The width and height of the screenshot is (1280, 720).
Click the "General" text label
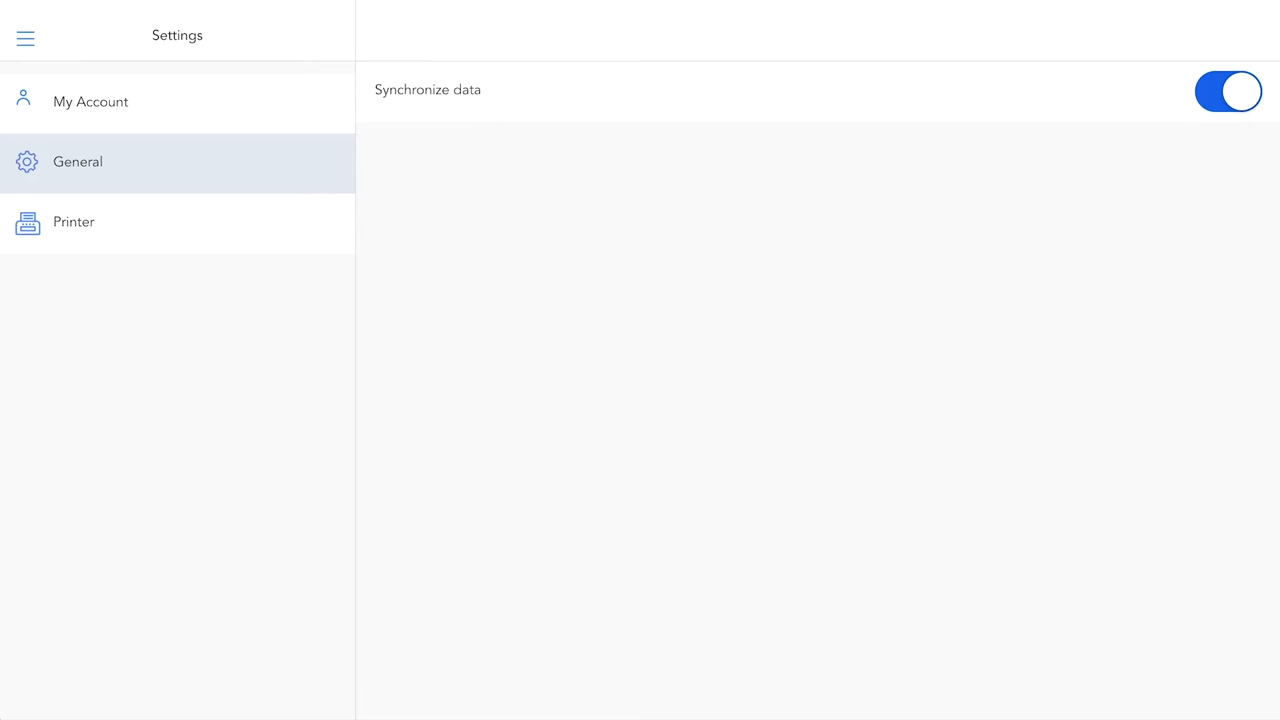77,162
